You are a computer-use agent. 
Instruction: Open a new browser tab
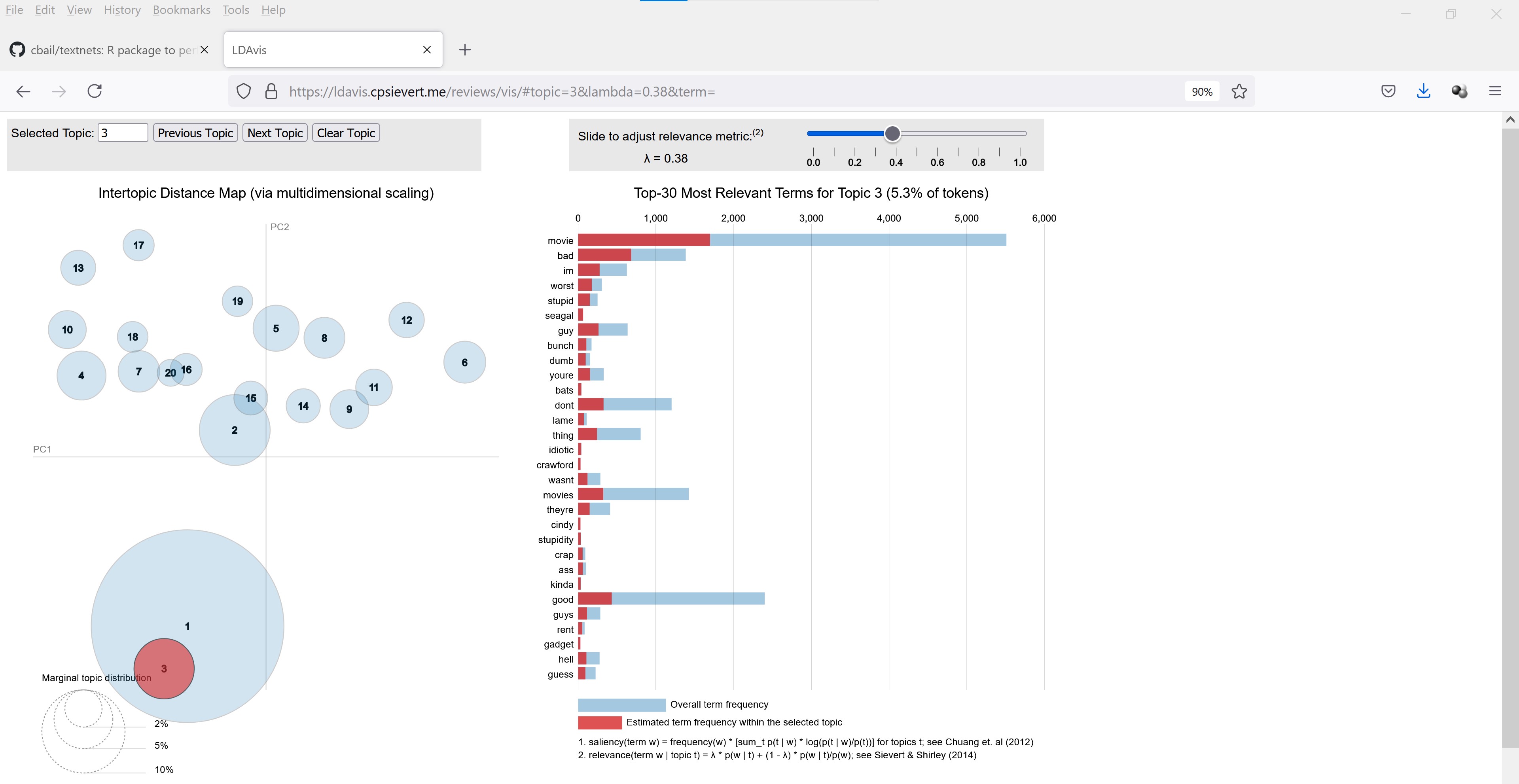[465, 50]
